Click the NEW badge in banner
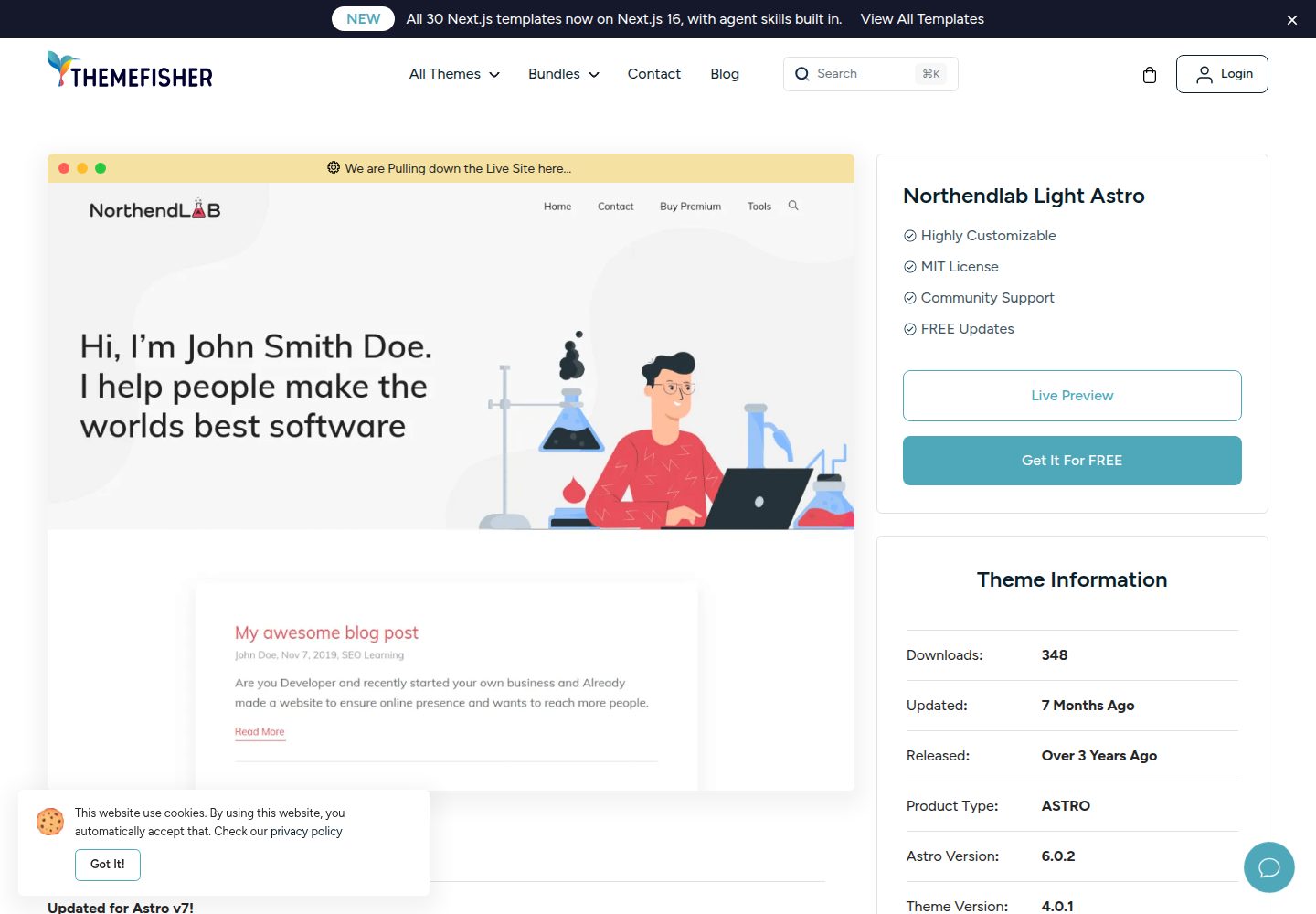 click(363, 19)
